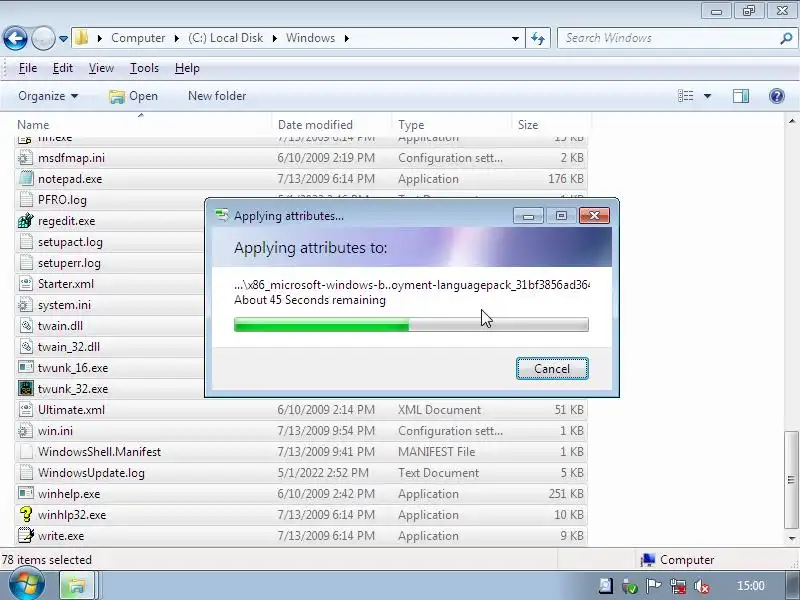Click the change view icon
The width and height of the screenshot is (800, 600).
coord(685,96)
